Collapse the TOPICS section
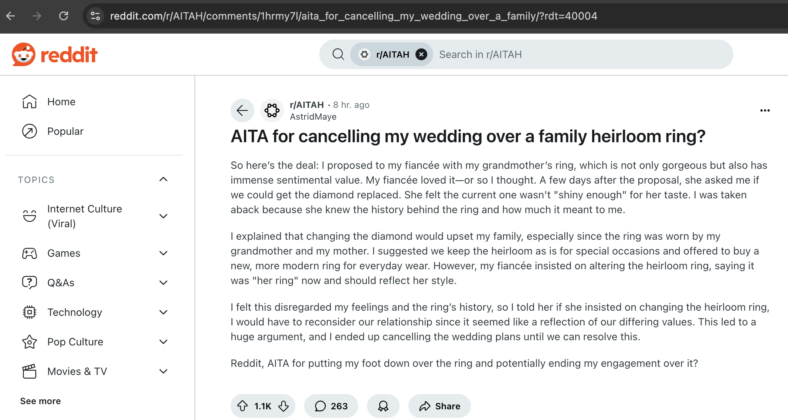 (x=163, y=179)
